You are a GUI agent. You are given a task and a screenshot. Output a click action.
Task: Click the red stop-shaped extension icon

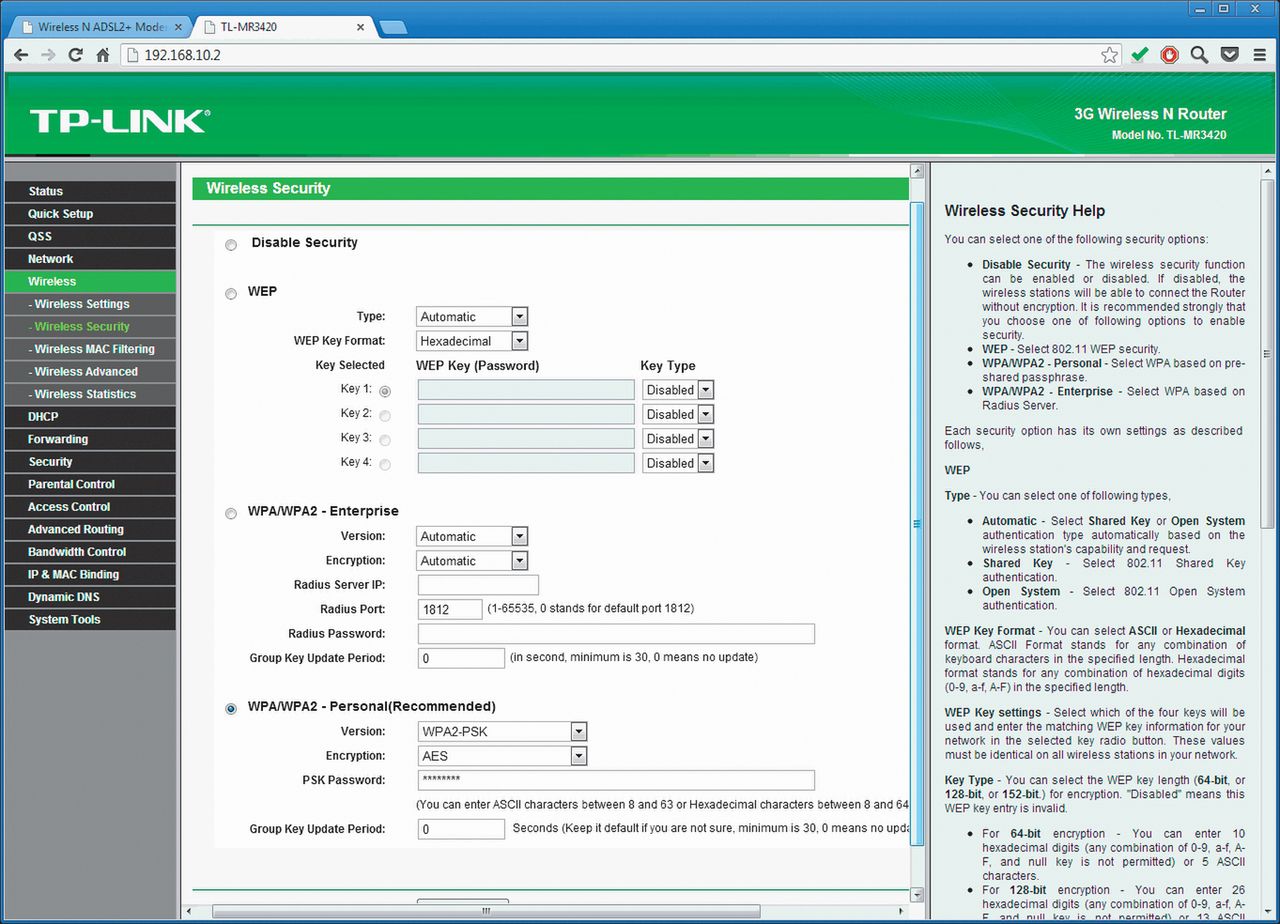coord(1169,55)
